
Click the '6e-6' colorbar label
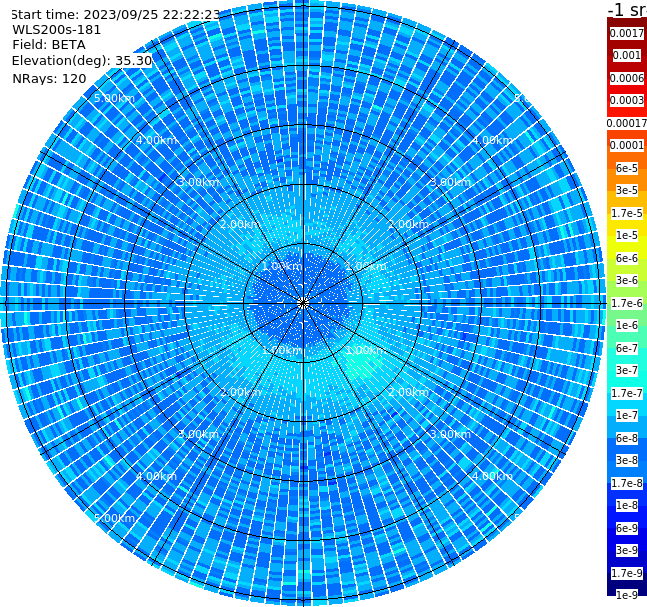click(627, 258)
